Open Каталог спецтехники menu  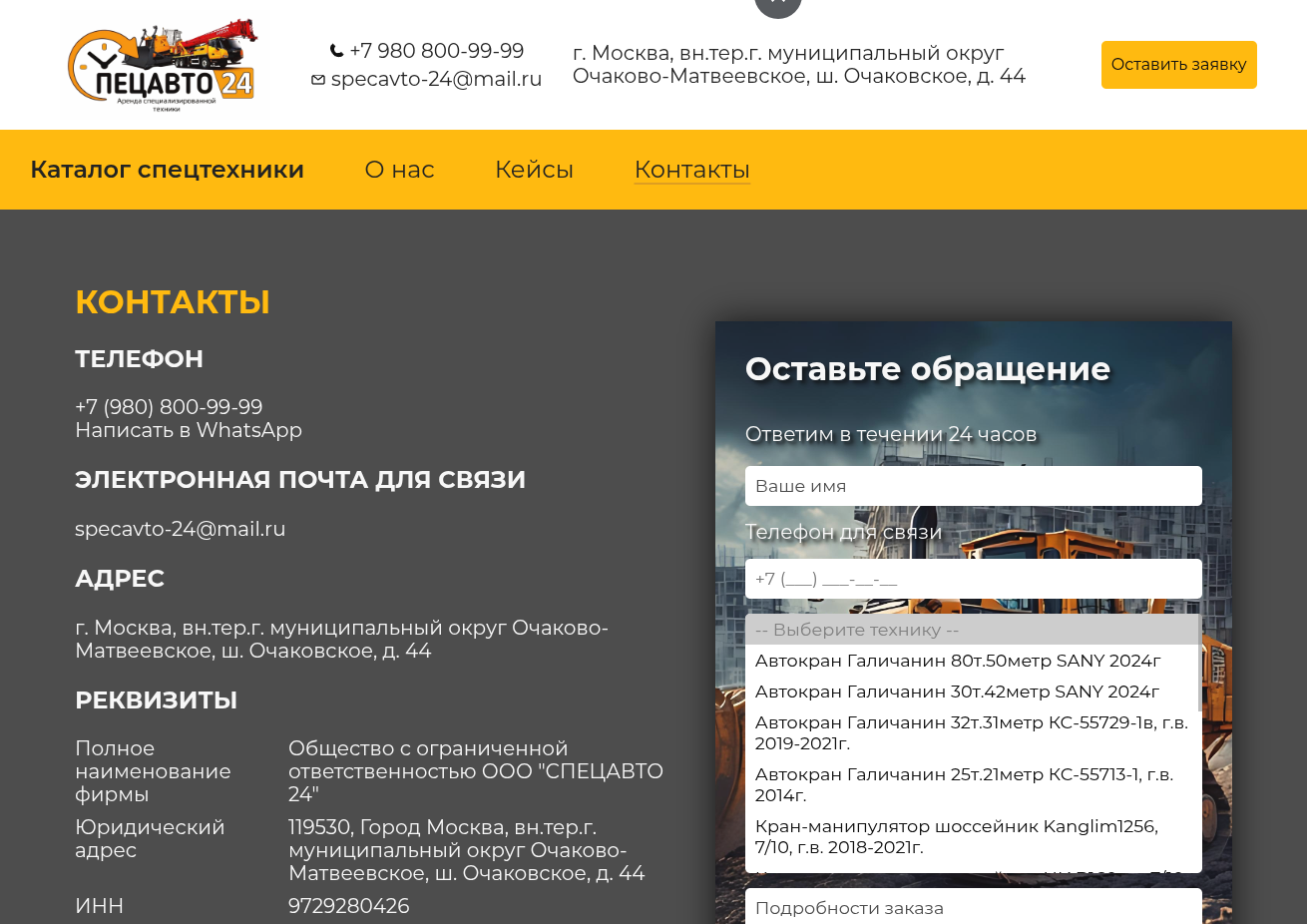(x=167, y=170)
